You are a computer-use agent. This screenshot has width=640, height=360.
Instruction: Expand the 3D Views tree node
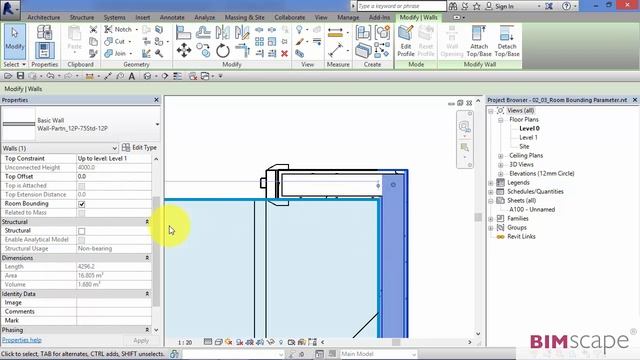(x=500, y=165)
